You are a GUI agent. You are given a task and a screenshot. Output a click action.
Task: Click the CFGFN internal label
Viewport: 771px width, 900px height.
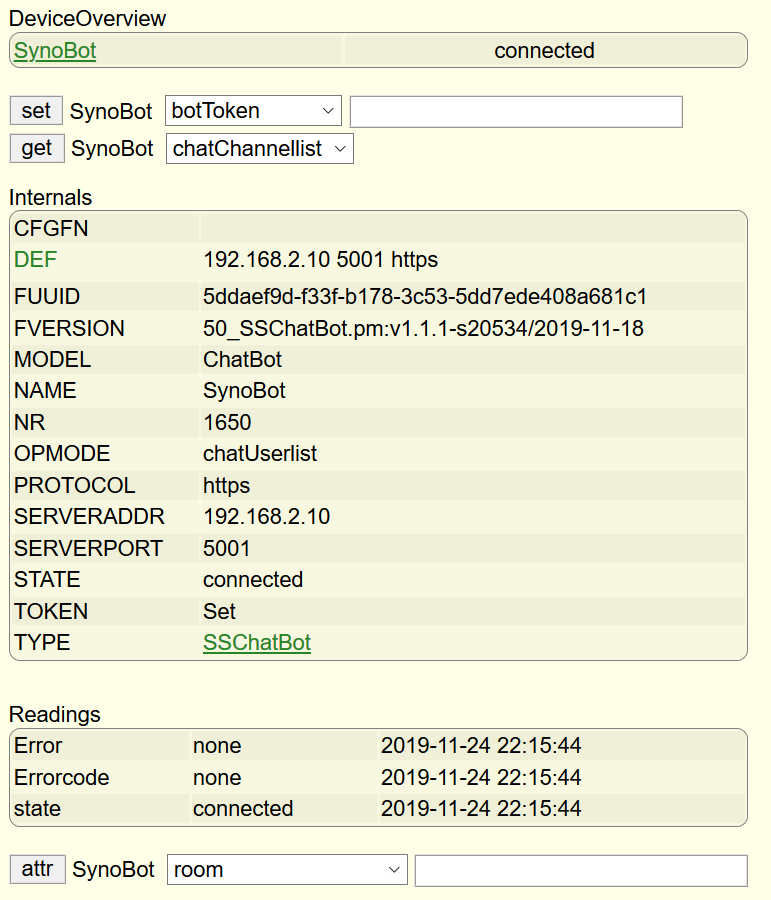tap(51, 228)
